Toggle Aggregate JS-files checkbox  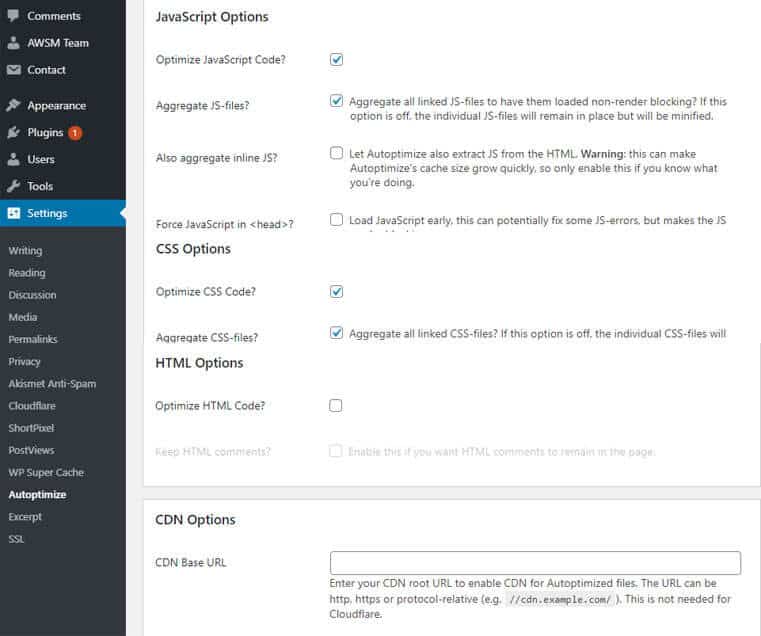pyautogui.click(x=337, y=101)
